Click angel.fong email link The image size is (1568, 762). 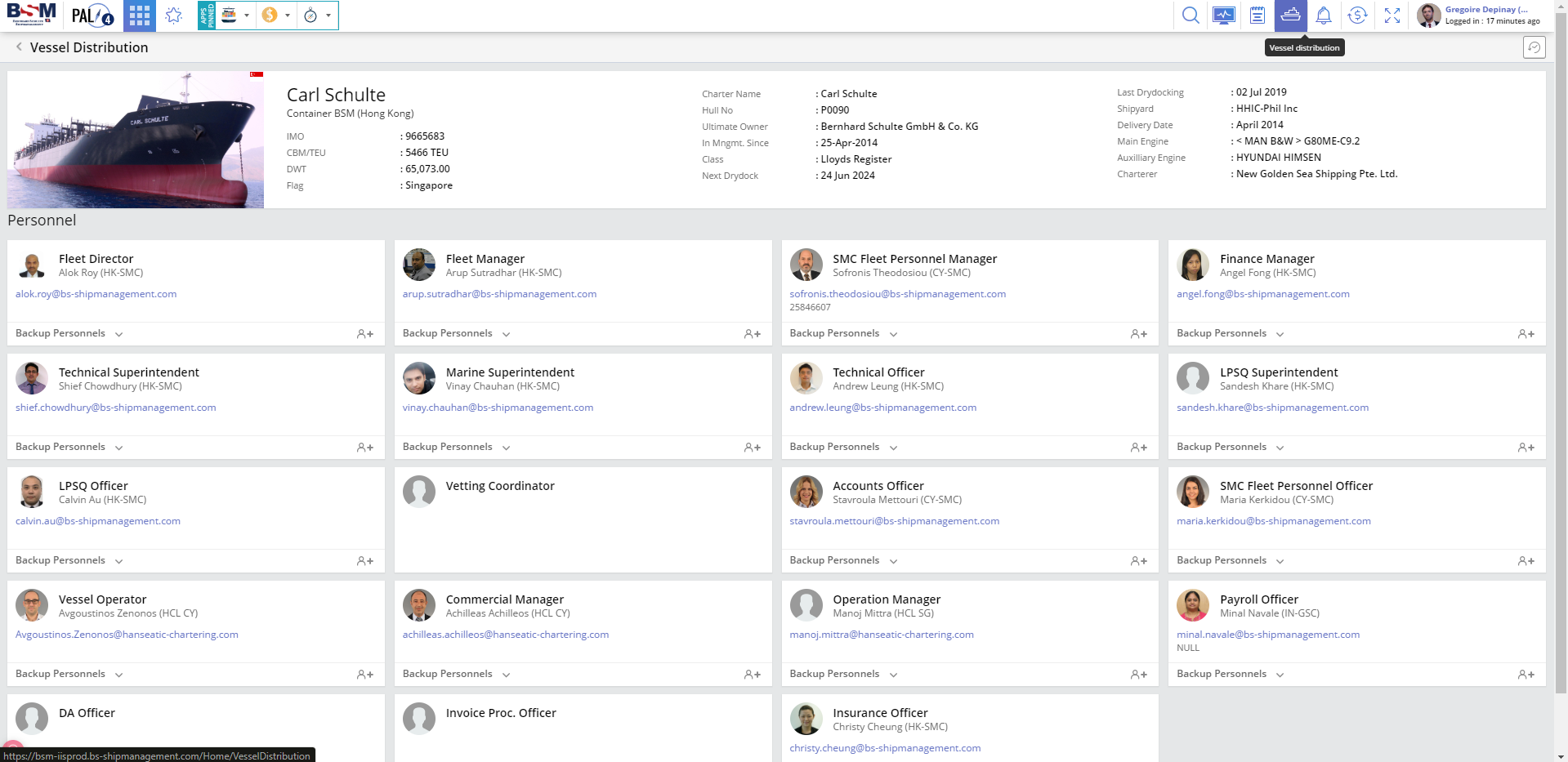[1262, 294]
